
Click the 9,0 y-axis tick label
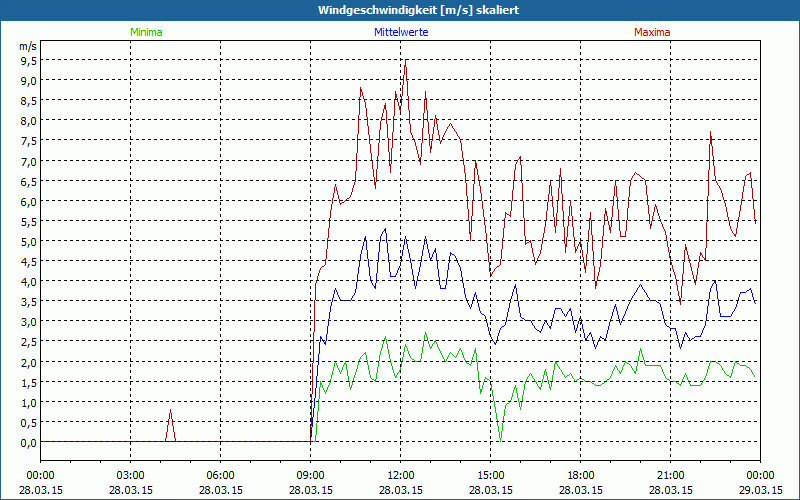[29, 80]
